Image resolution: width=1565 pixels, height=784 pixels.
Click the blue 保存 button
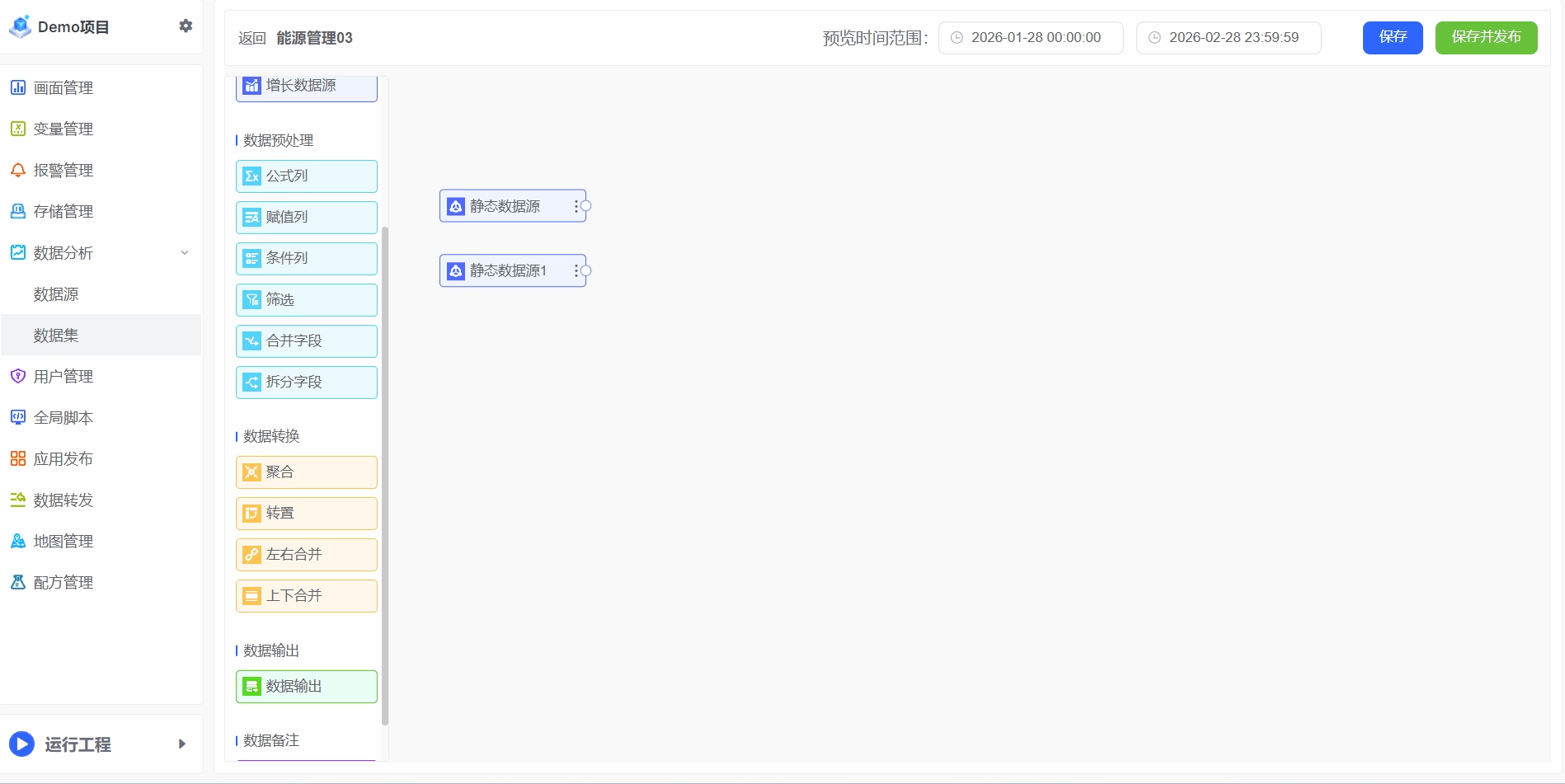(1392, 38)
